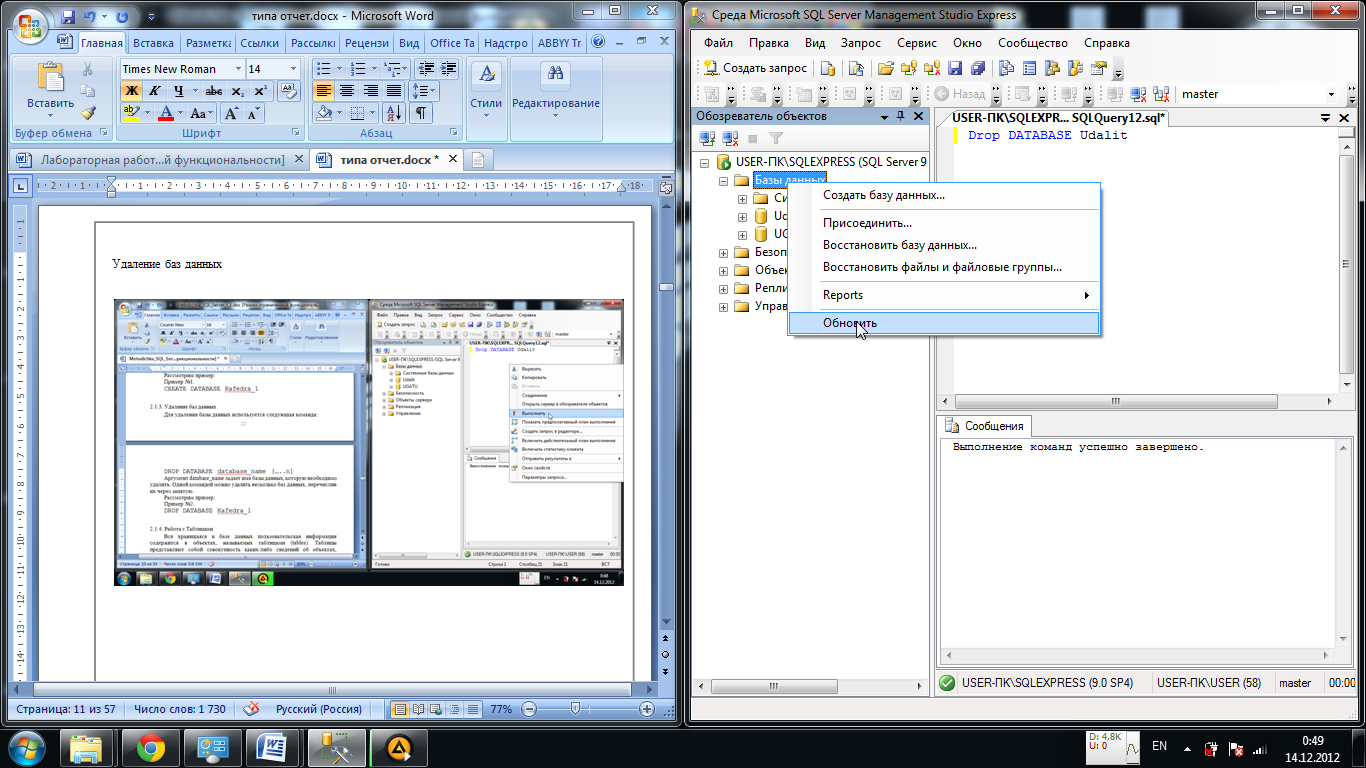Open new blank tab icon beside document tabs
The width and height of the screenshot is (1366, 768).
pos(478,160)
